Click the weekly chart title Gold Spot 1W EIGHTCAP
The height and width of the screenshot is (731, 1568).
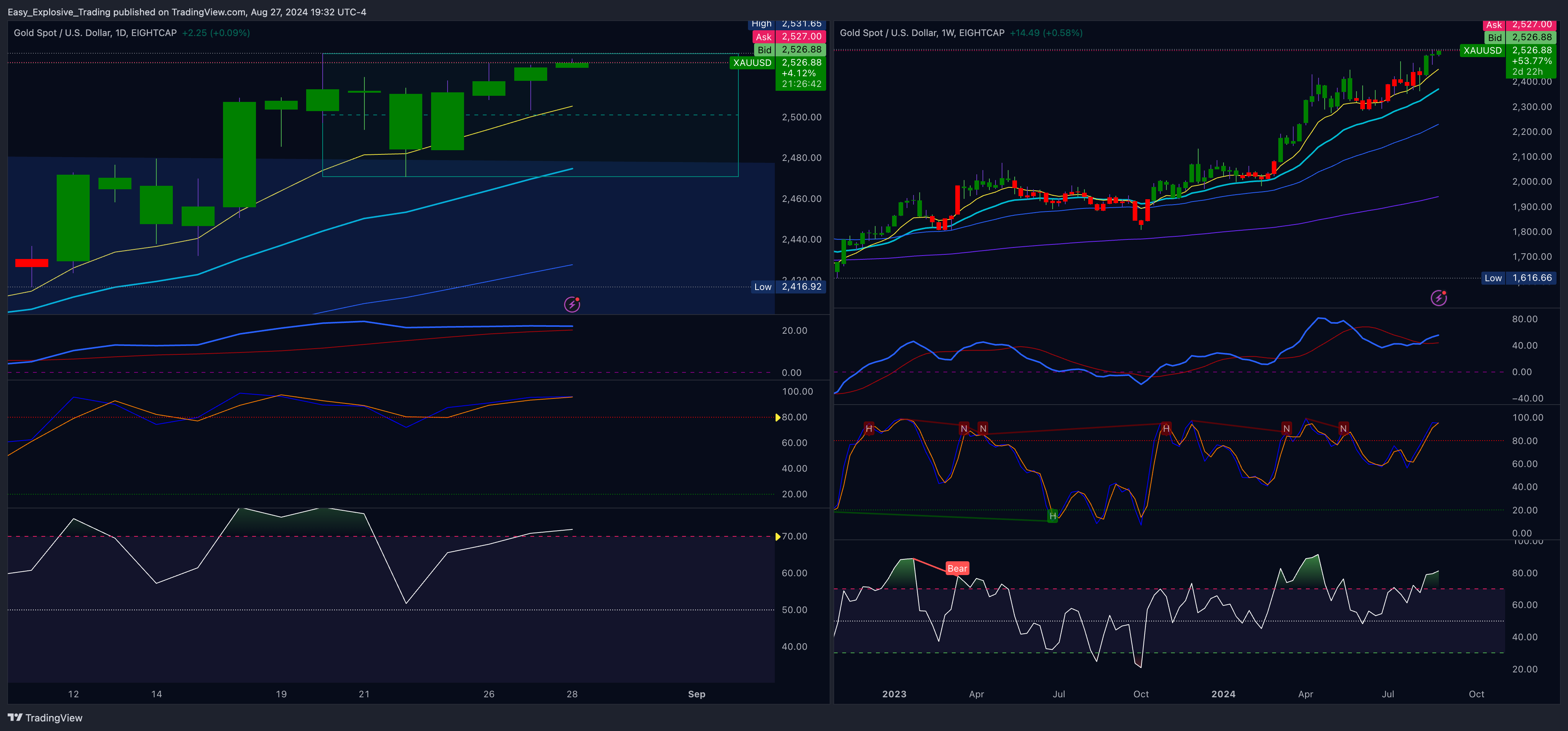922,33
